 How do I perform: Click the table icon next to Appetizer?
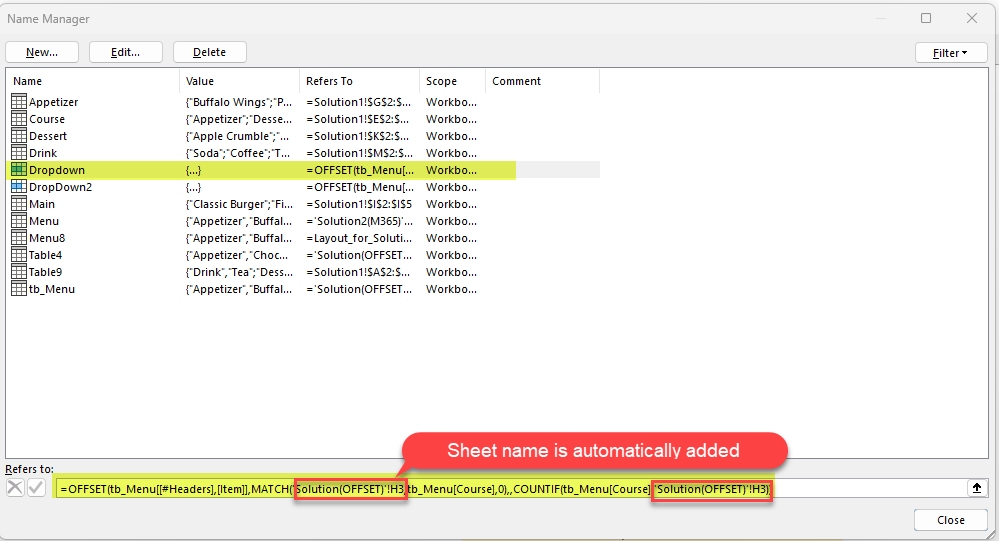coord(18,102)
